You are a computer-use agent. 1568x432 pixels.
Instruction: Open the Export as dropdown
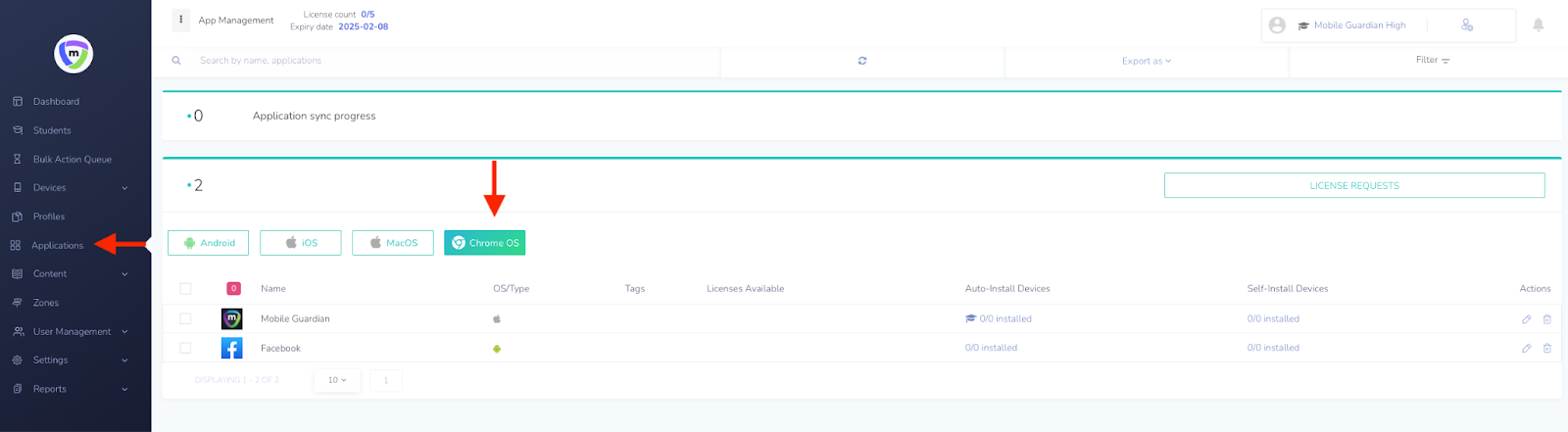point(1146,61)
